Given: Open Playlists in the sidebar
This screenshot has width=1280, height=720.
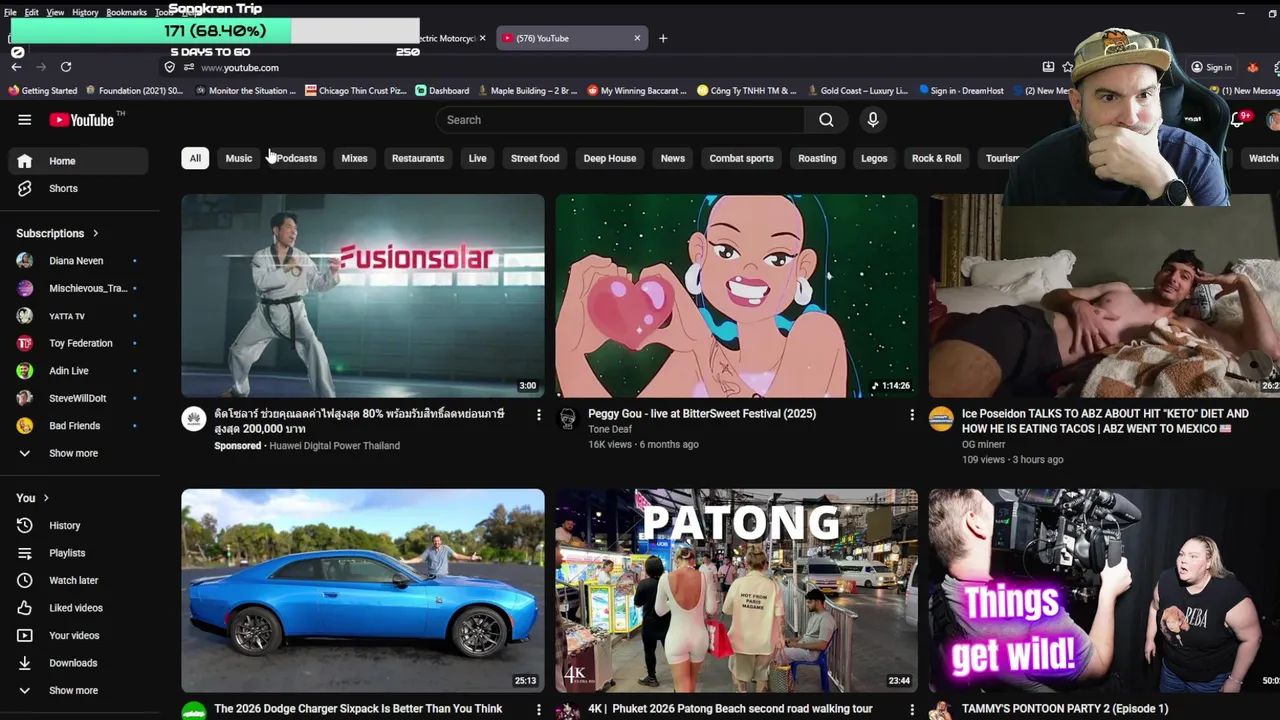Looking at the screenshot, I should (x=80, y=553).
